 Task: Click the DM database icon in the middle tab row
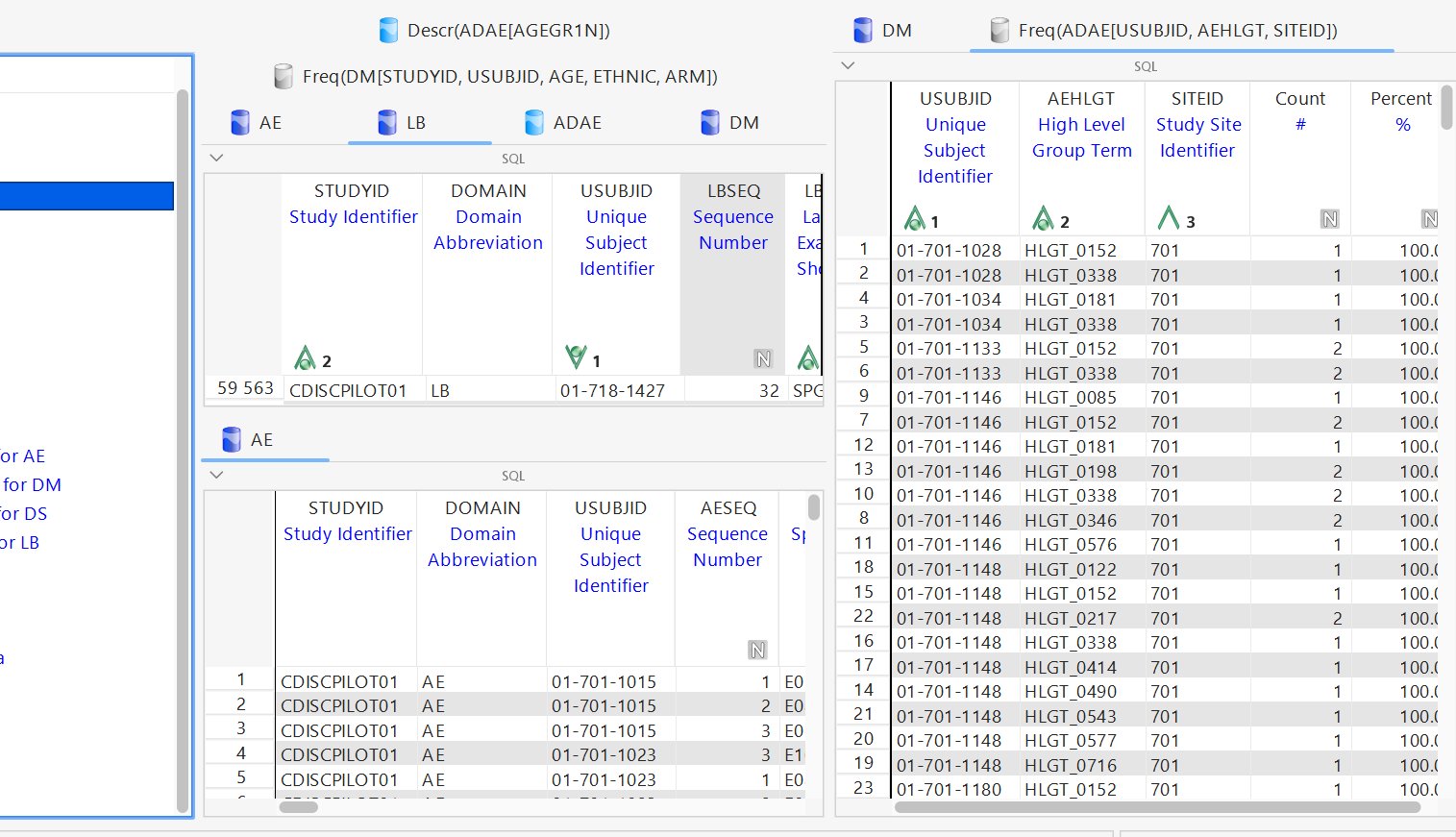(x=710, y=123)
